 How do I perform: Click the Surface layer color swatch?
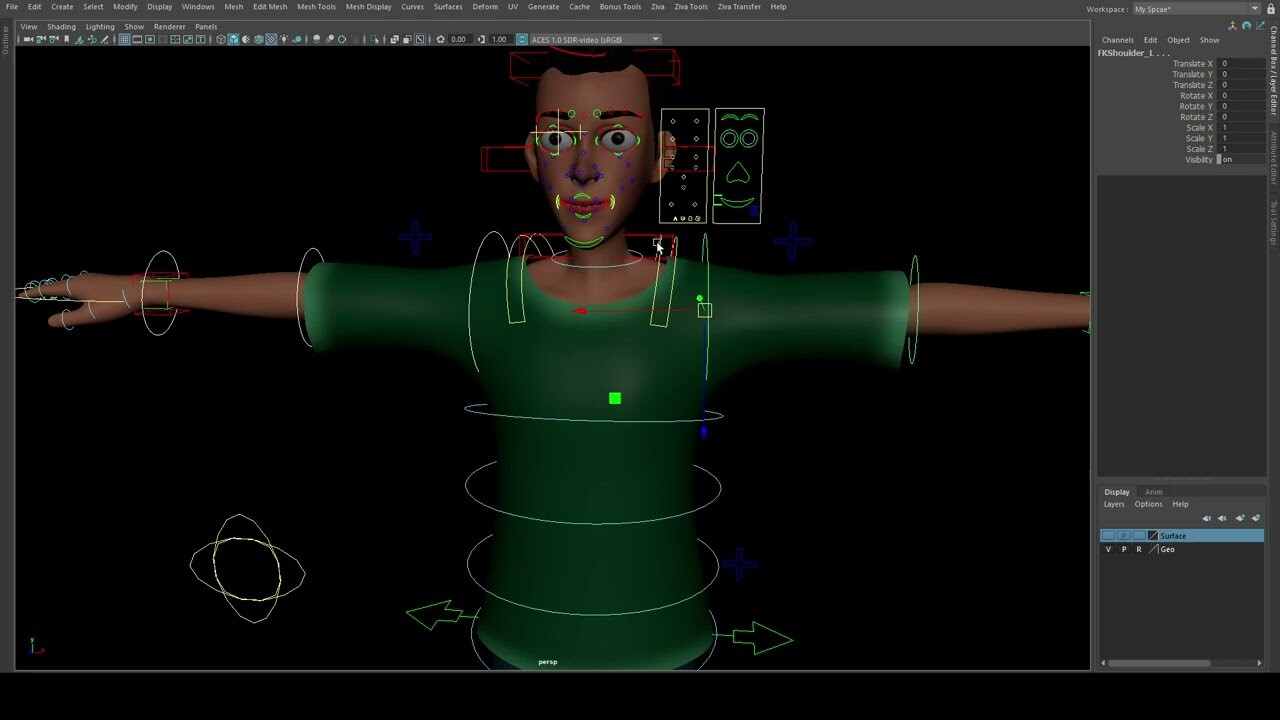point(1152,536)
